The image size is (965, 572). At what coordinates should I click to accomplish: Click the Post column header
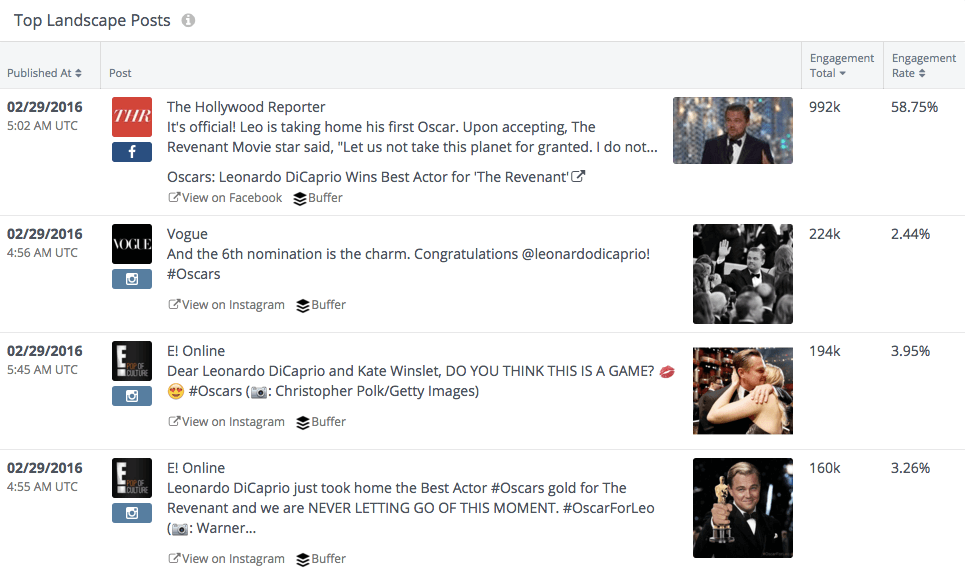click(x=120, y=73)
